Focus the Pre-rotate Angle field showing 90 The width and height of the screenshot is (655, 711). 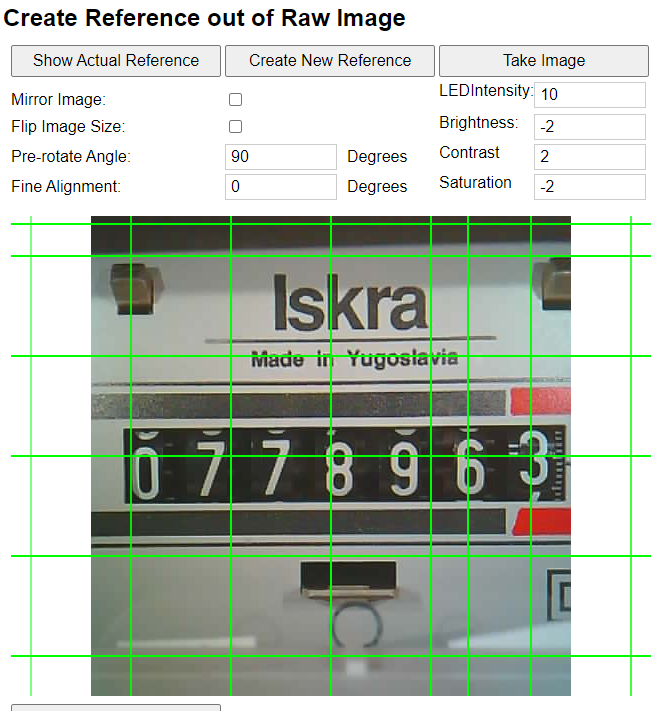tap(281, 157)
